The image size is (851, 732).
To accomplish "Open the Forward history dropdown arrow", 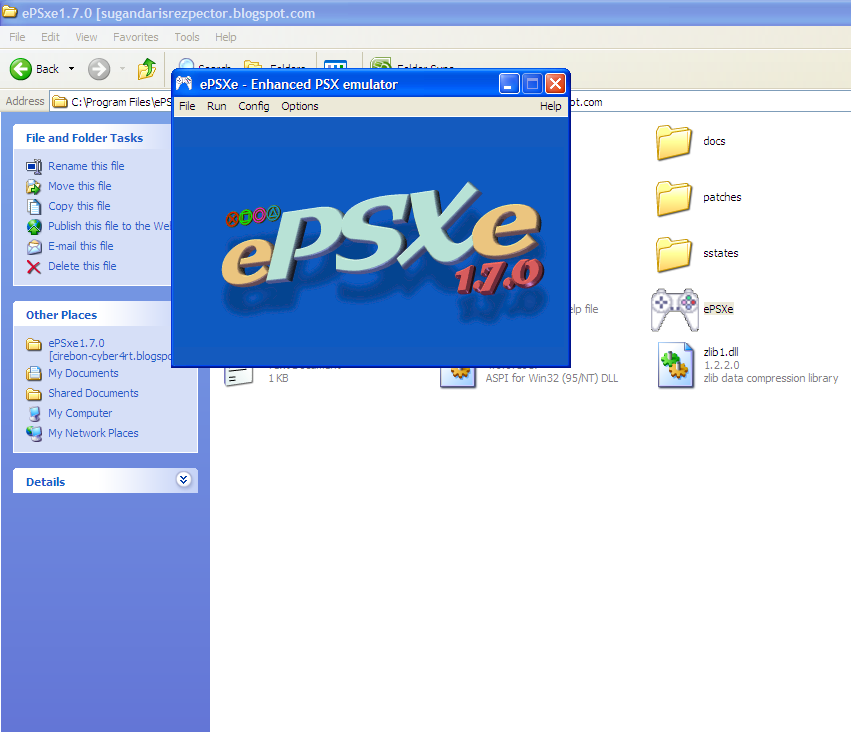I will coord(122,69).
